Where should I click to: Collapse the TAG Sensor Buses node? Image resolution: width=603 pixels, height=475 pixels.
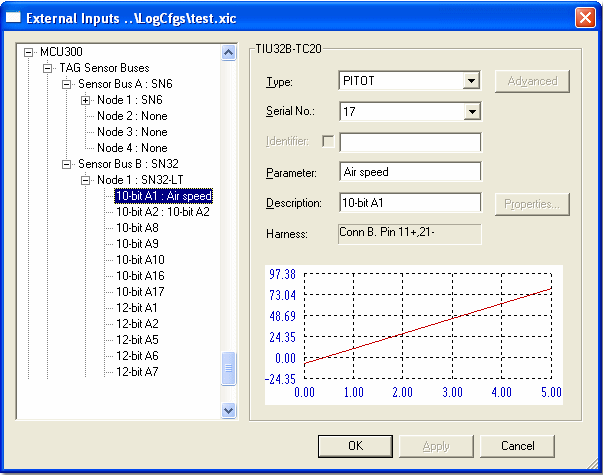pyautogui.click(x=49, y=68)
